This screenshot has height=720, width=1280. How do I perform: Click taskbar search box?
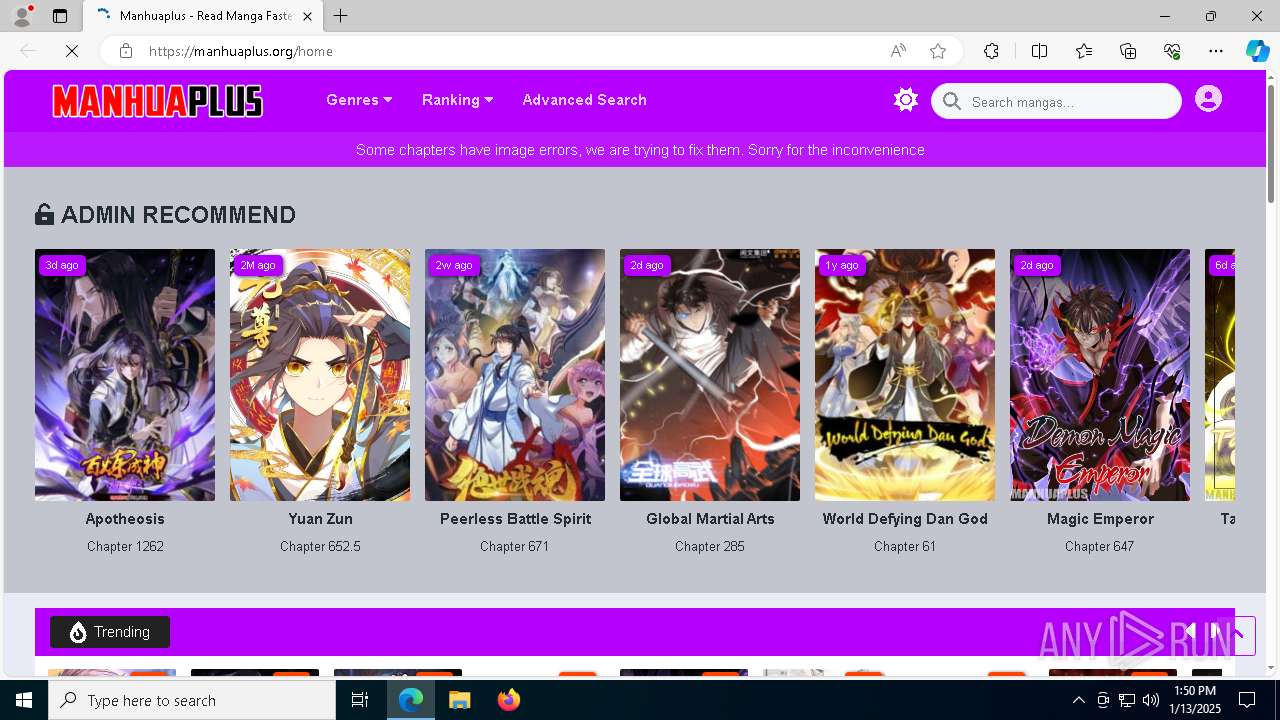pos(192,700)
